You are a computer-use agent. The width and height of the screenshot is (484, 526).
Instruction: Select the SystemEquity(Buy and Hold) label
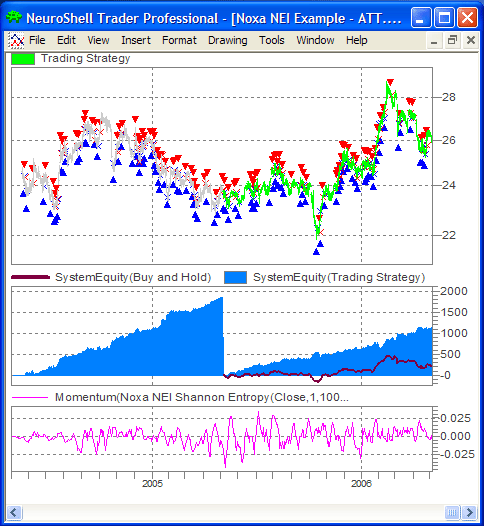coord(133,277)
